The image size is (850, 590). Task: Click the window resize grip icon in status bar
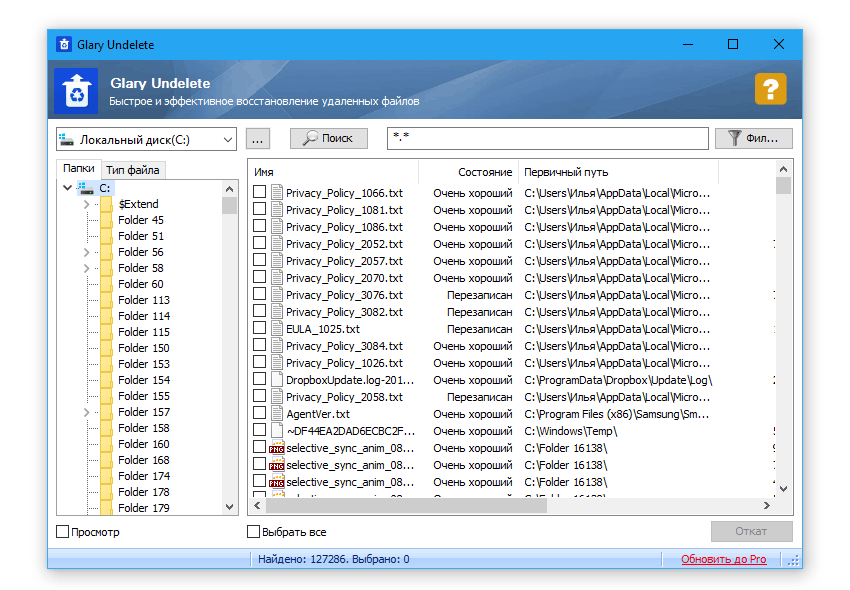(794, 560)
